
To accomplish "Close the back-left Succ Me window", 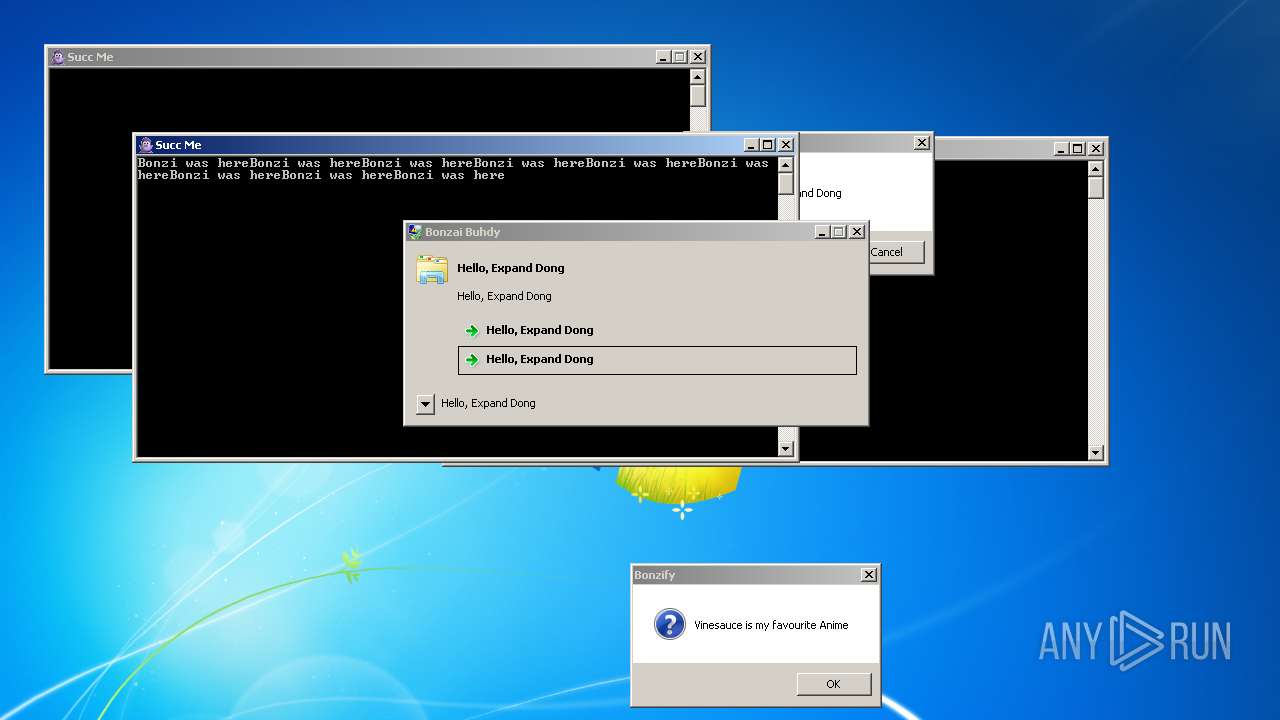I will tap(698, 57).
